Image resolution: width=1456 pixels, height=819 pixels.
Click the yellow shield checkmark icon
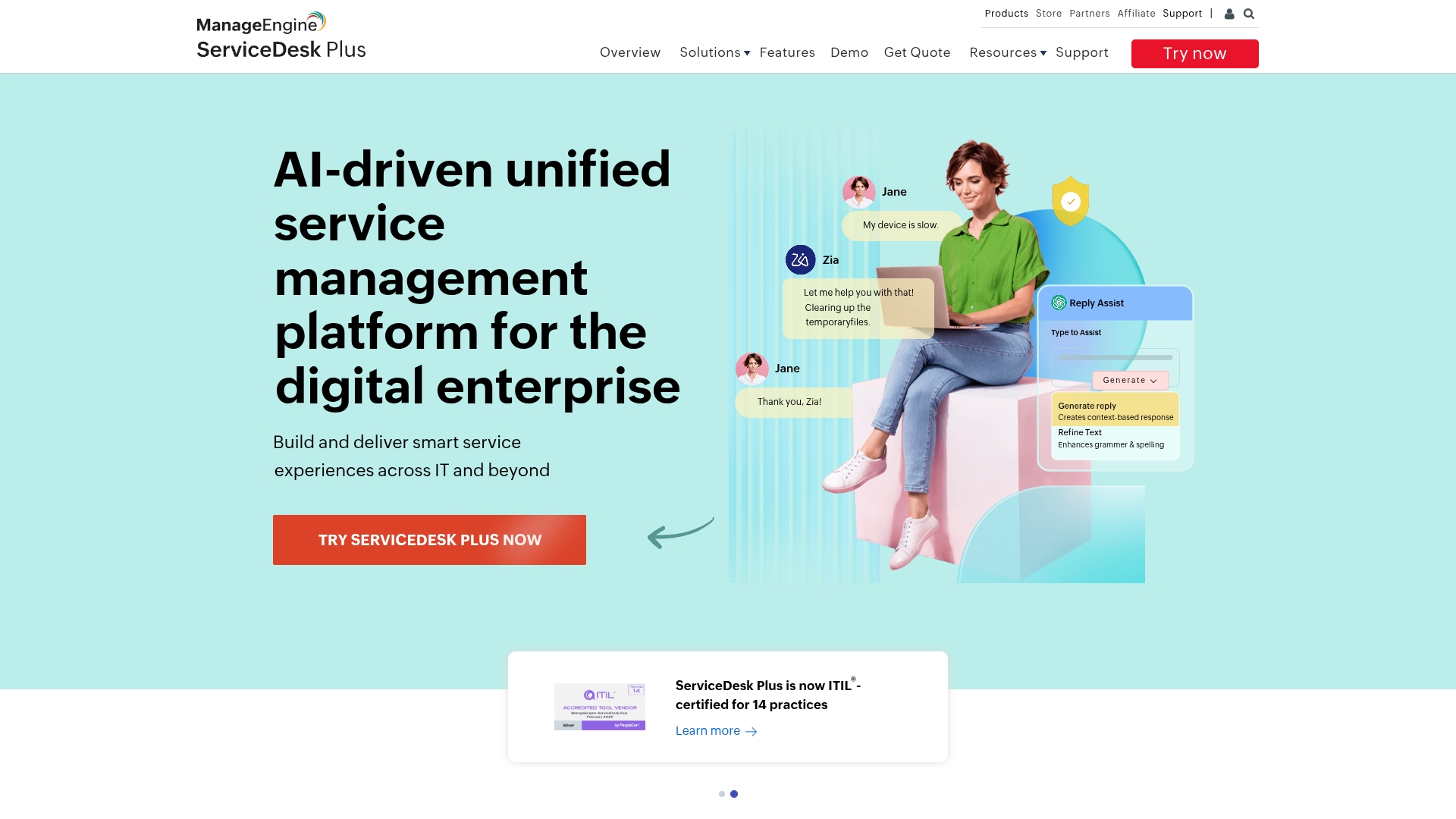coord(1070,201)
